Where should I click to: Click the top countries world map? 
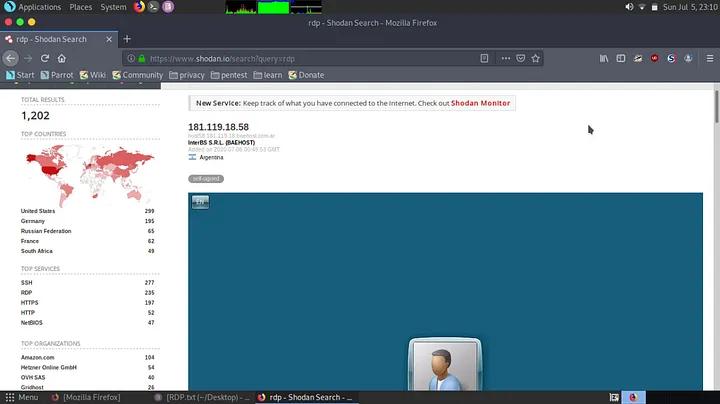[90, 175]
